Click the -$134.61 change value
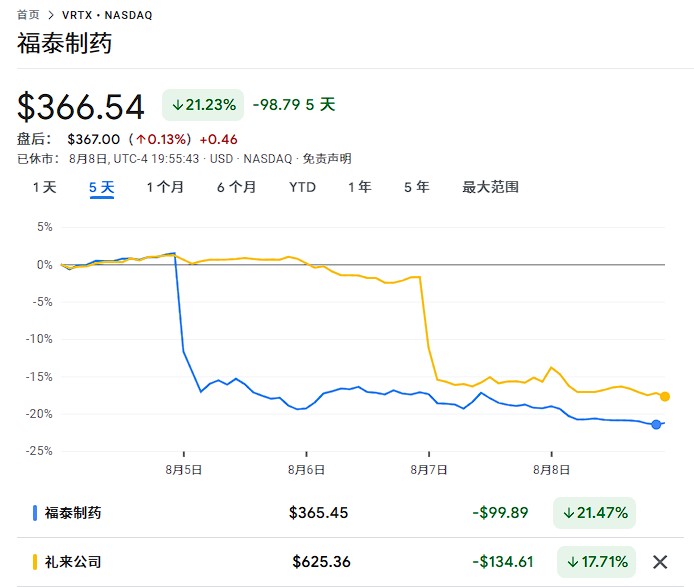The image size is (694, 587). click(x=503, y=562)
